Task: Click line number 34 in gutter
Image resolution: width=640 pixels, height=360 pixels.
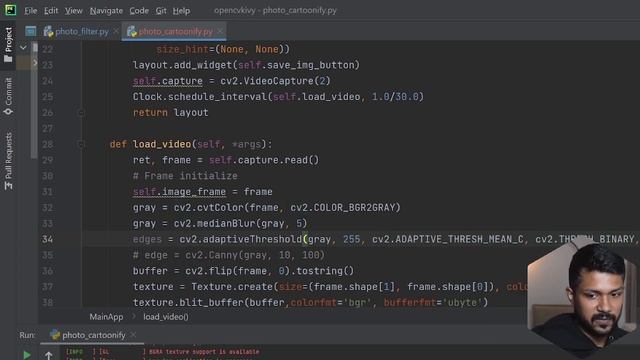Action: (47, 240)
